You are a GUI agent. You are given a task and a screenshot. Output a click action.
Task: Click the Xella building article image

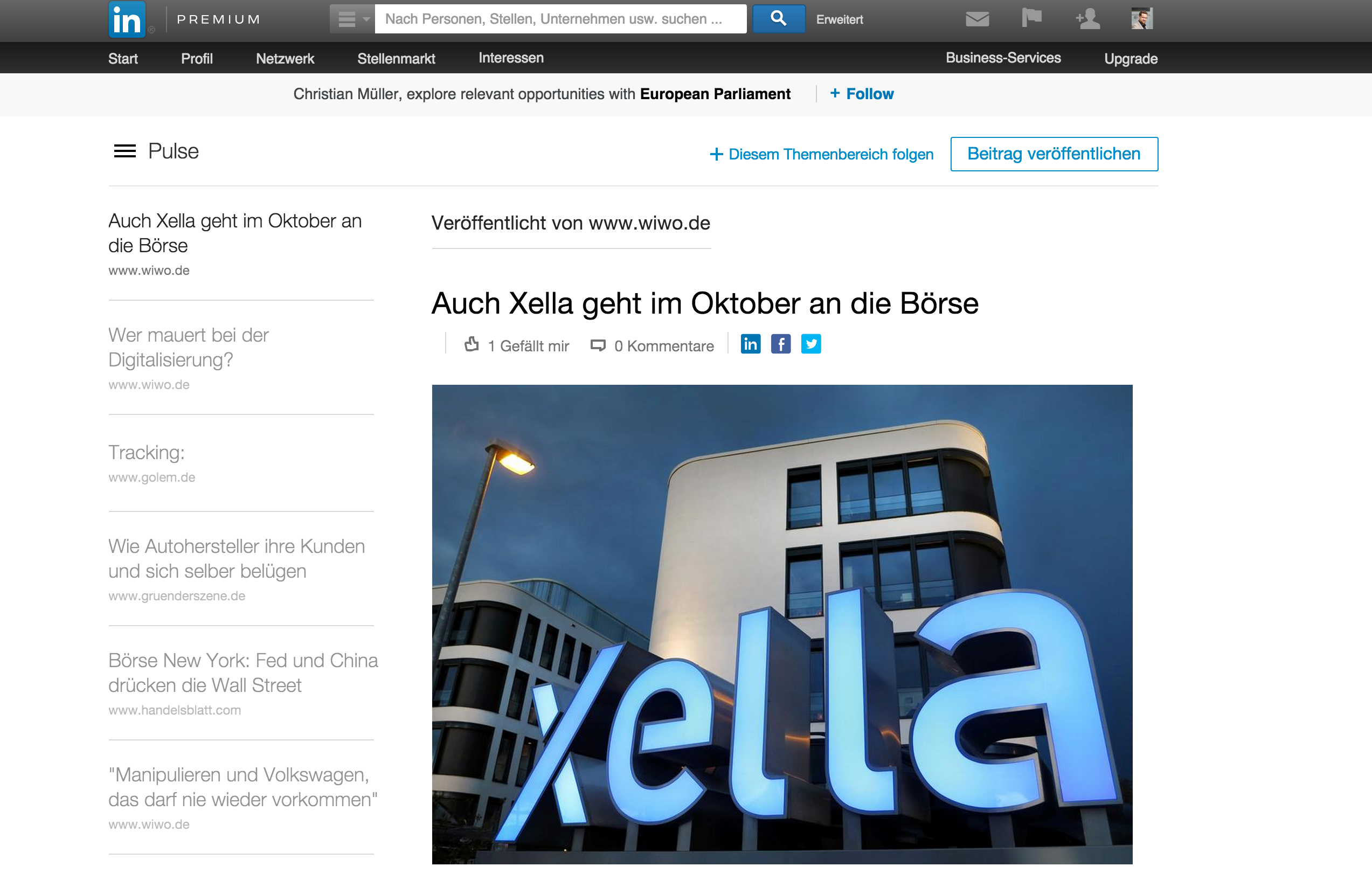tap(782, 625)
